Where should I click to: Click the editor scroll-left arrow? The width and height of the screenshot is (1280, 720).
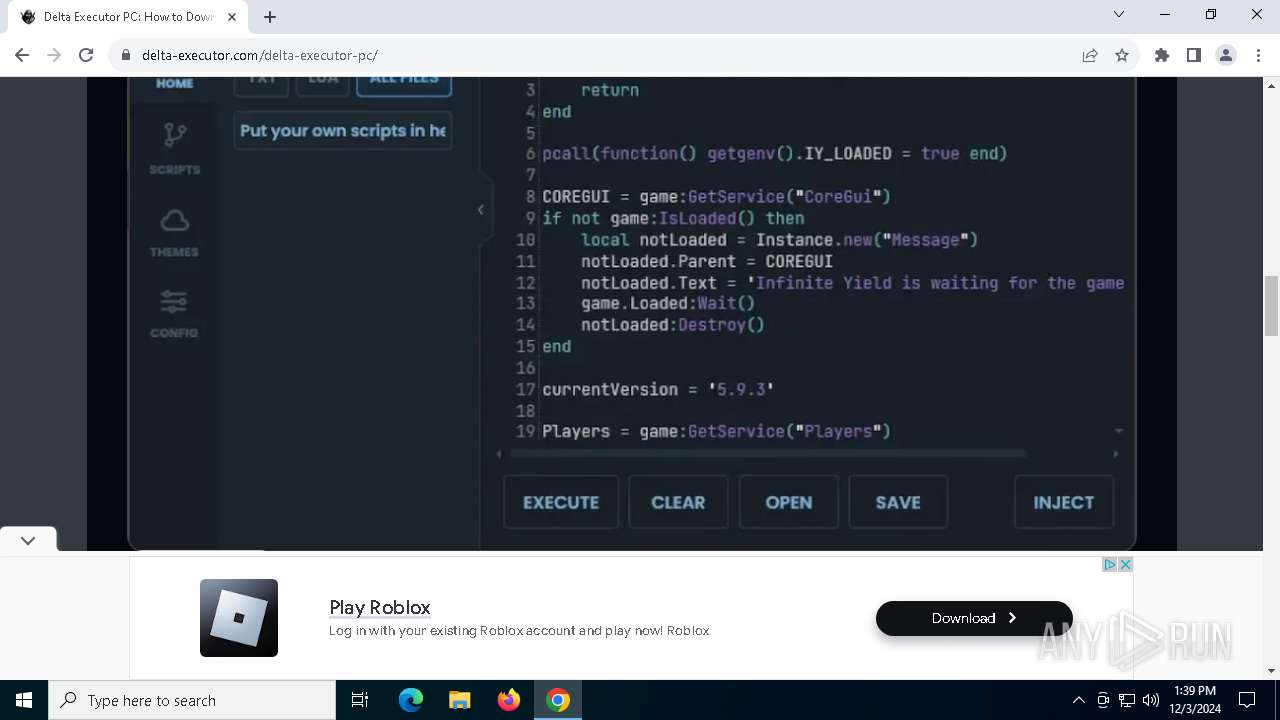tap(499, 454)
